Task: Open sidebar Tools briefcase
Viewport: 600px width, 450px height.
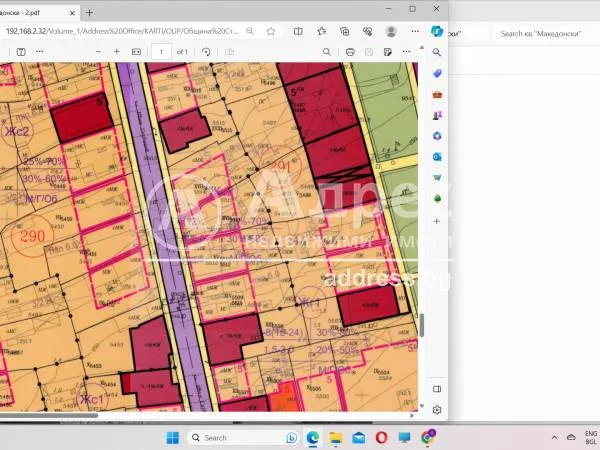Action: 437,95
